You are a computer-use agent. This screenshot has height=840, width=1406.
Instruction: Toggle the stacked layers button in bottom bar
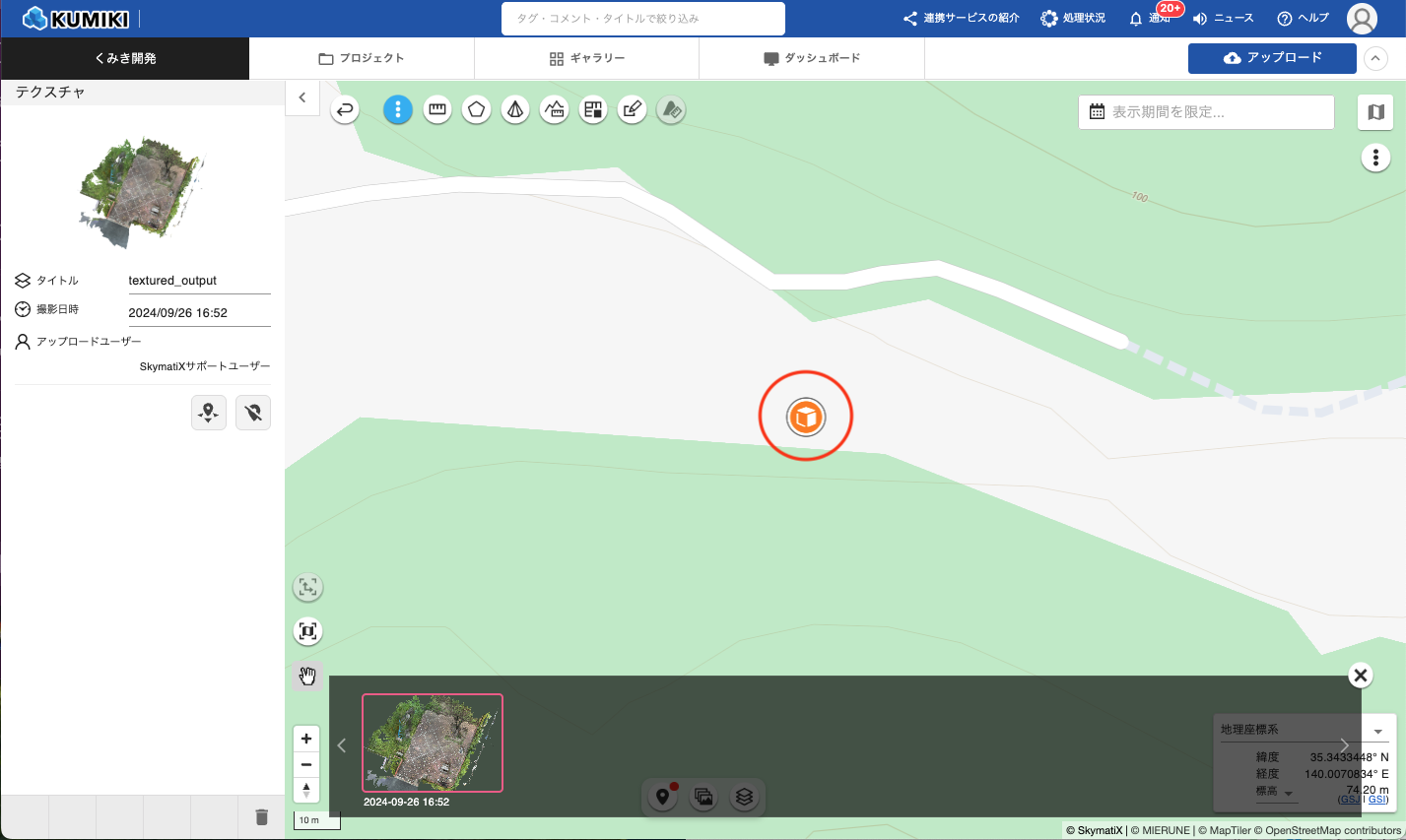coord(745,797)
